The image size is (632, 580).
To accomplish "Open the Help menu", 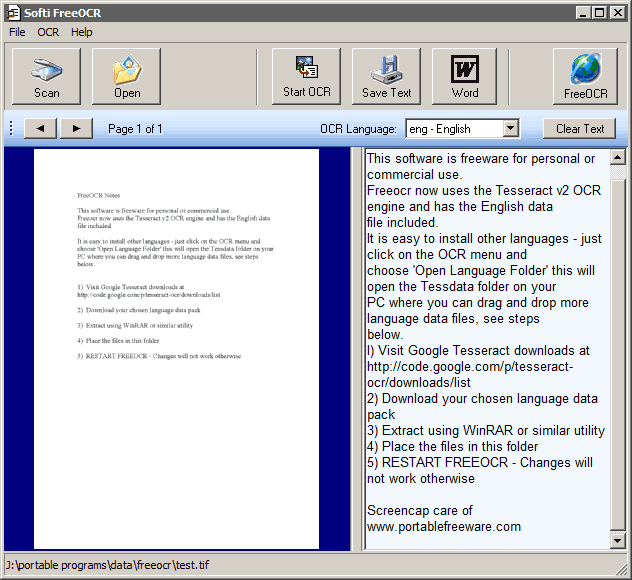I will [x=81, y=32].
